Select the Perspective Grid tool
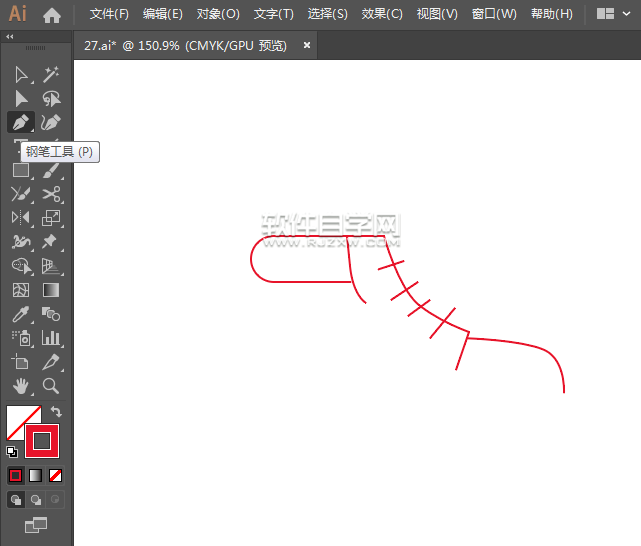Viewport: 641px width, 546px height. (x=50, y=266)
